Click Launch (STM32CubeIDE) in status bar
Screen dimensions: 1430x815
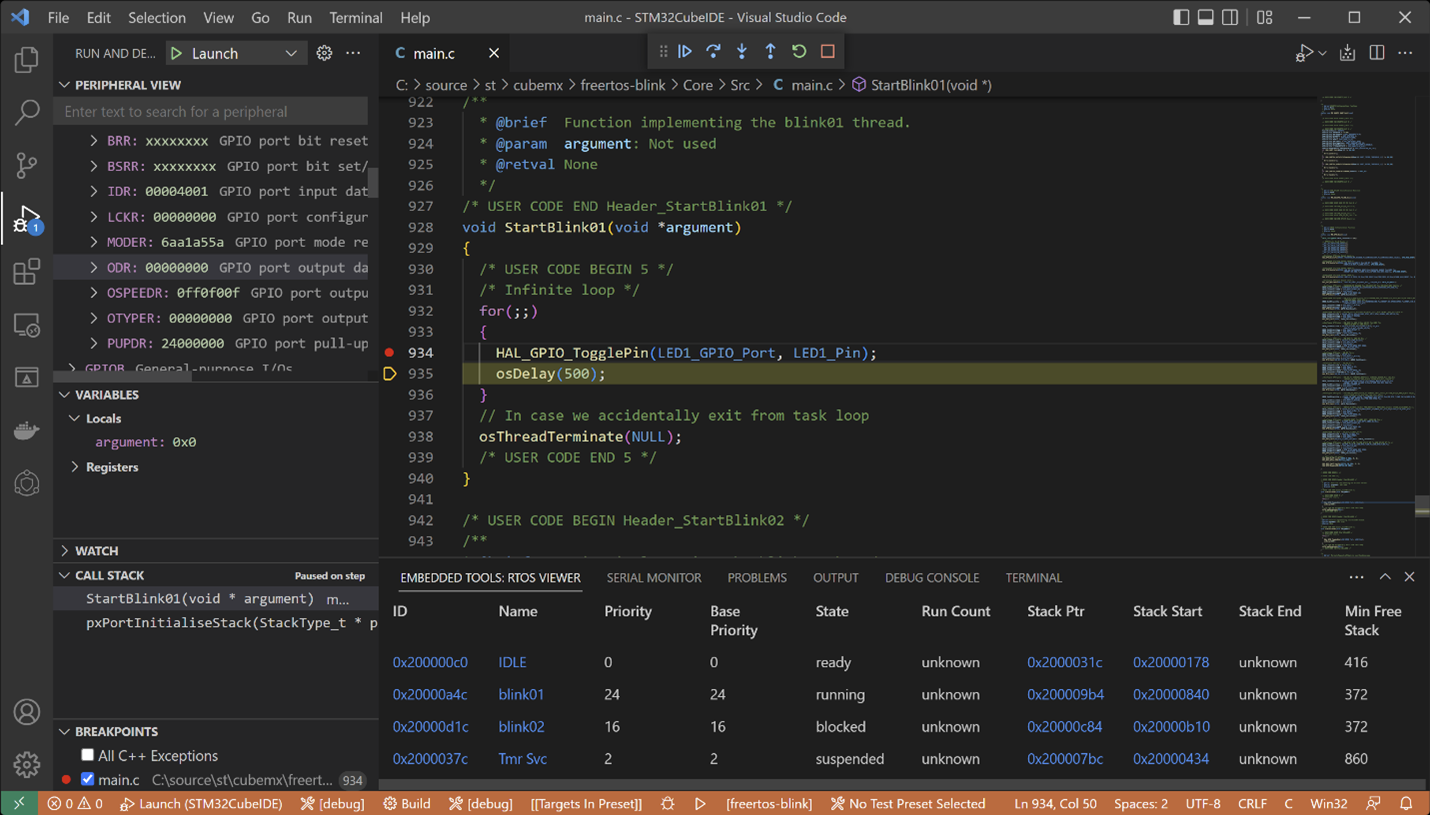(x=201, y=803)
